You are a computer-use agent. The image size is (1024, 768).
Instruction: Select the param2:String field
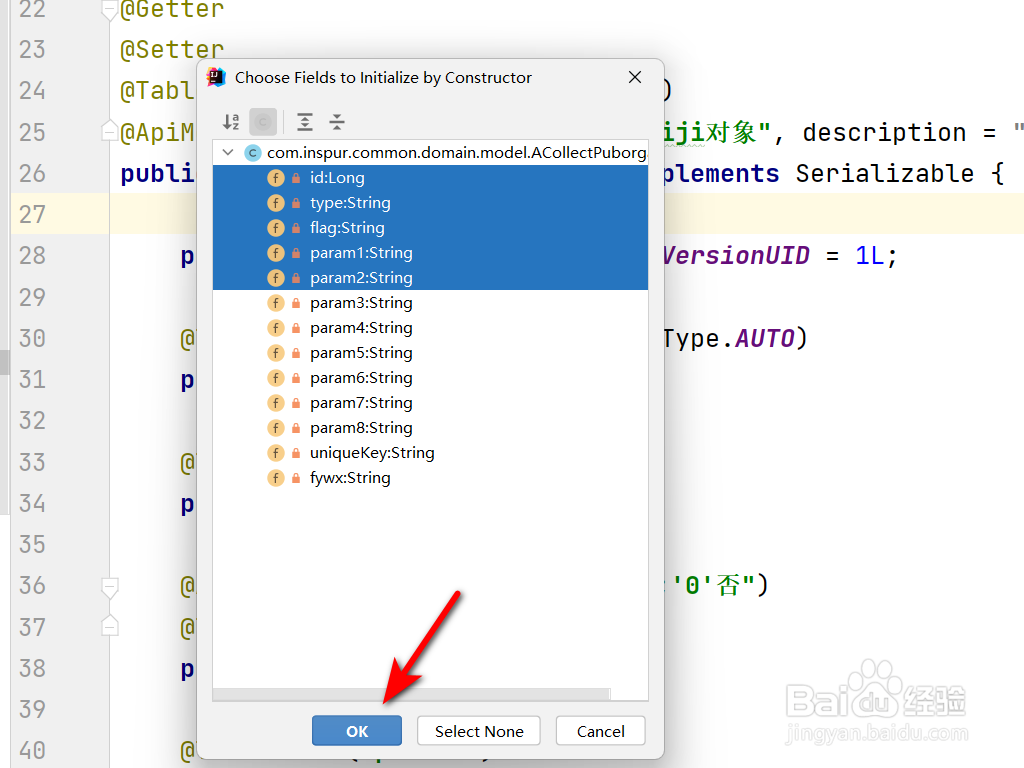point(430,278)
